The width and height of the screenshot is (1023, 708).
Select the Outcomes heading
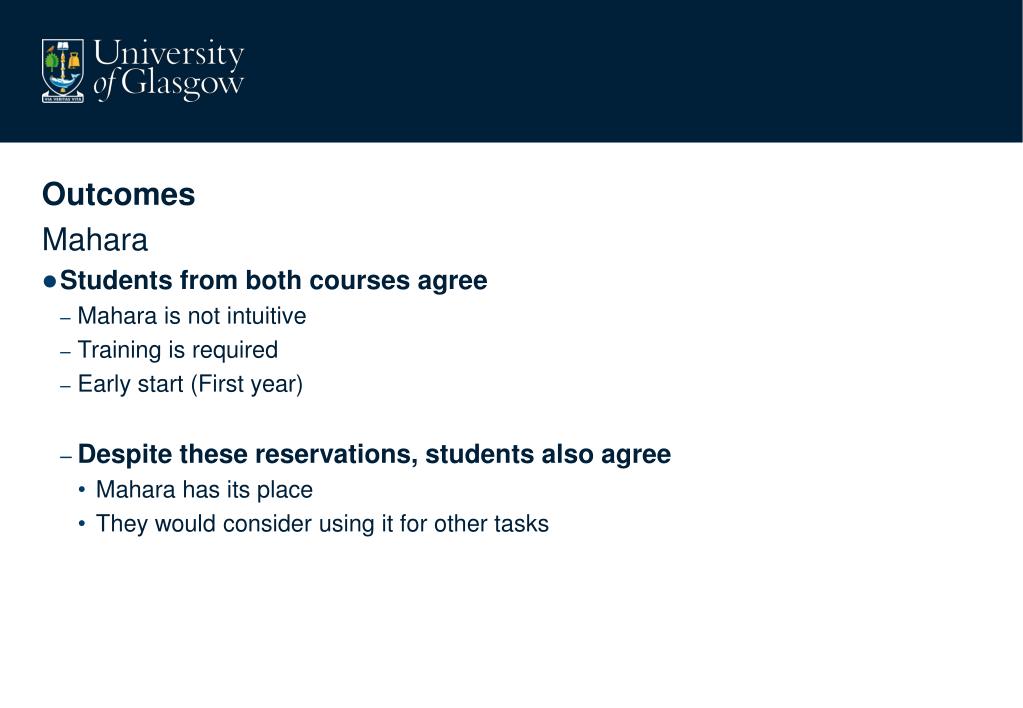(119, 194)
